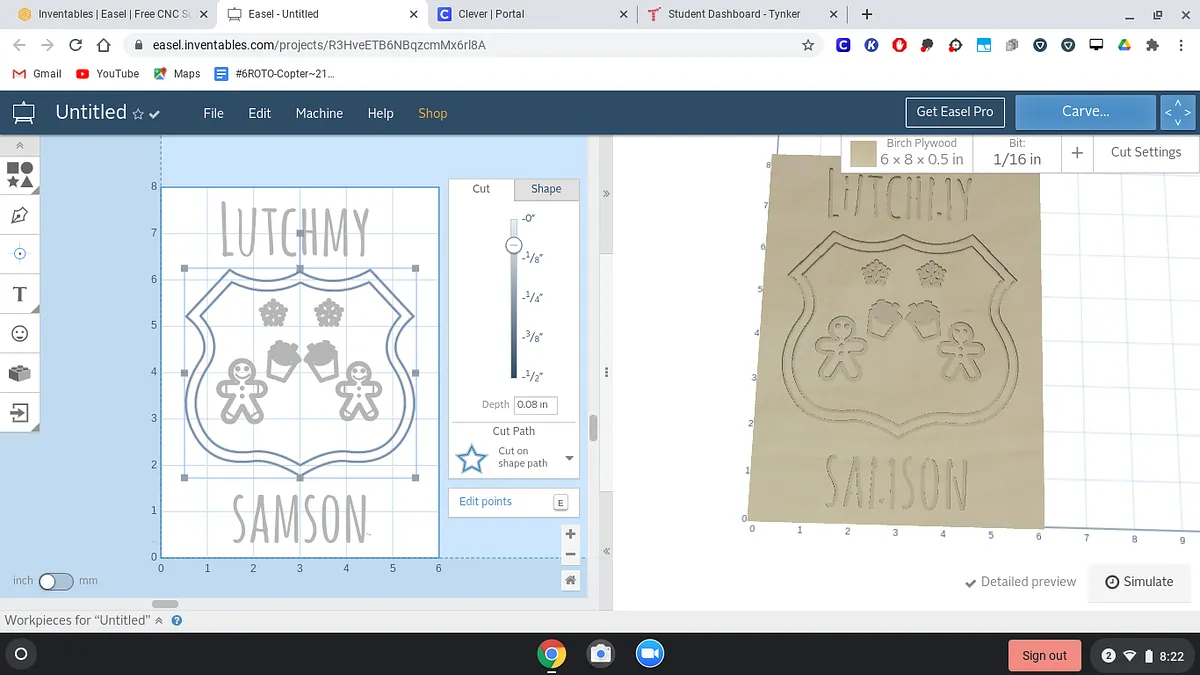Open the Apps brick icon
The image size is (1200, 675).
(x=20, y=373)
